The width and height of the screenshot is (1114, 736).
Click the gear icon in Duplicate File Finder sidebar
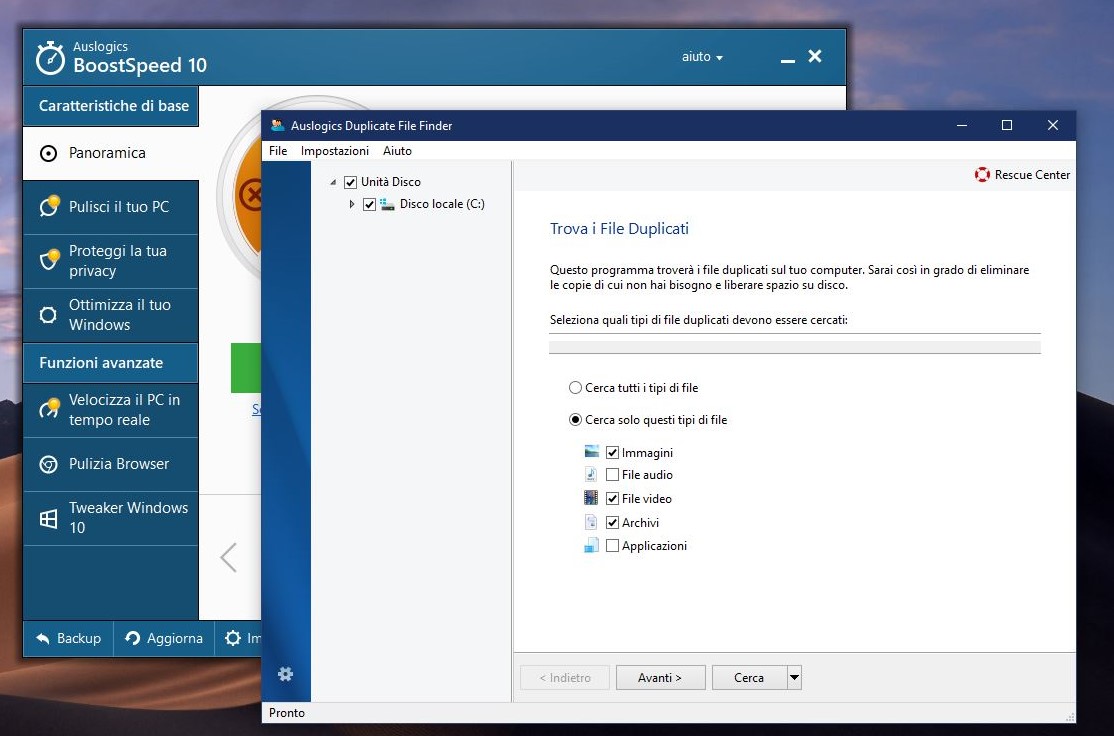pyautogui.click(x=286, y=673)
